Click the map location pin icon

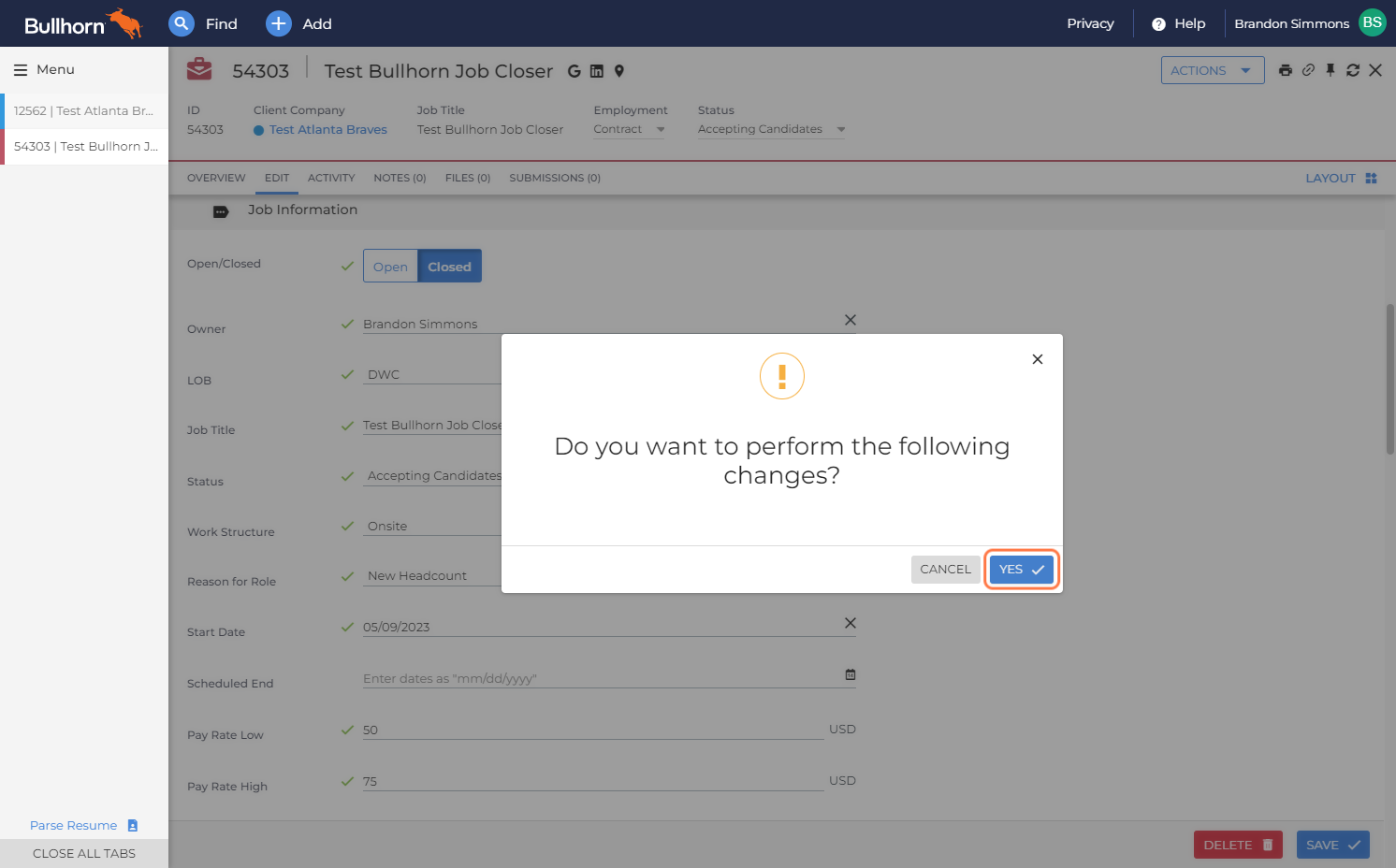[618, 71]
